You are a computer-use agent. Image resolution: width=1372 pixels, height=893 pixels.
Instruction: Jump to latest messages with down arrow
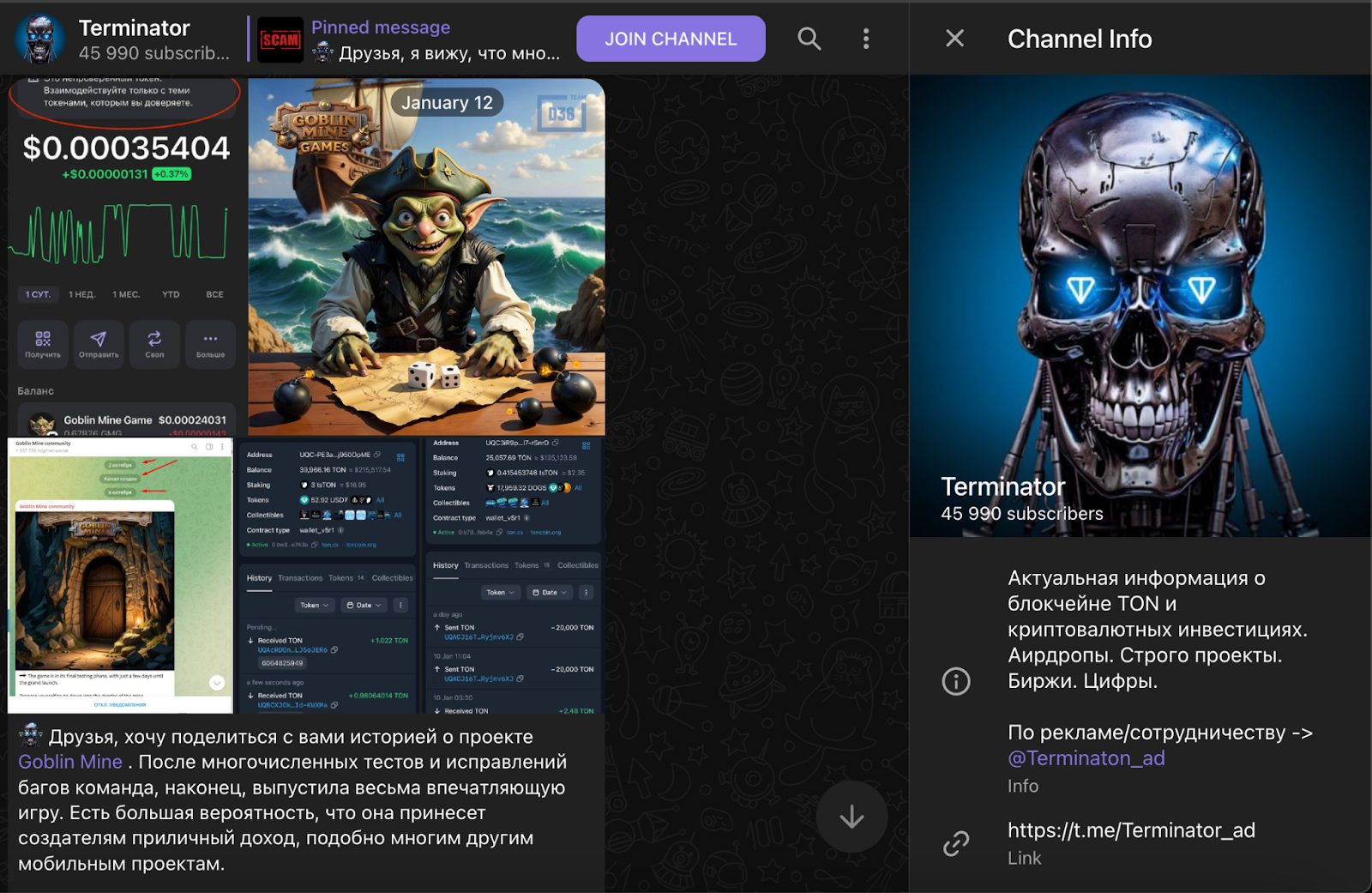pos(851,817)
